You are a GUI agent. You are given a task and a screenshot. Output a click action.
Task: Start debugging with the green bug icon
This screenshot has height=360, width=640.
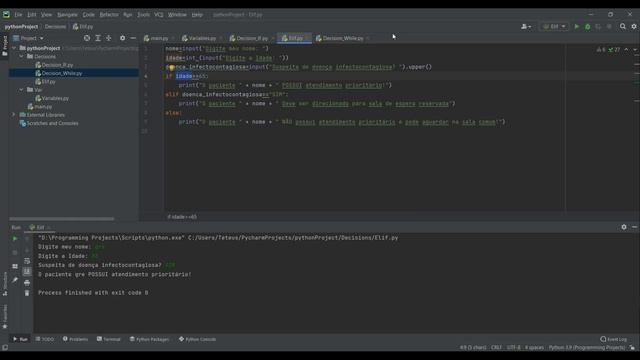coord(588,27)
